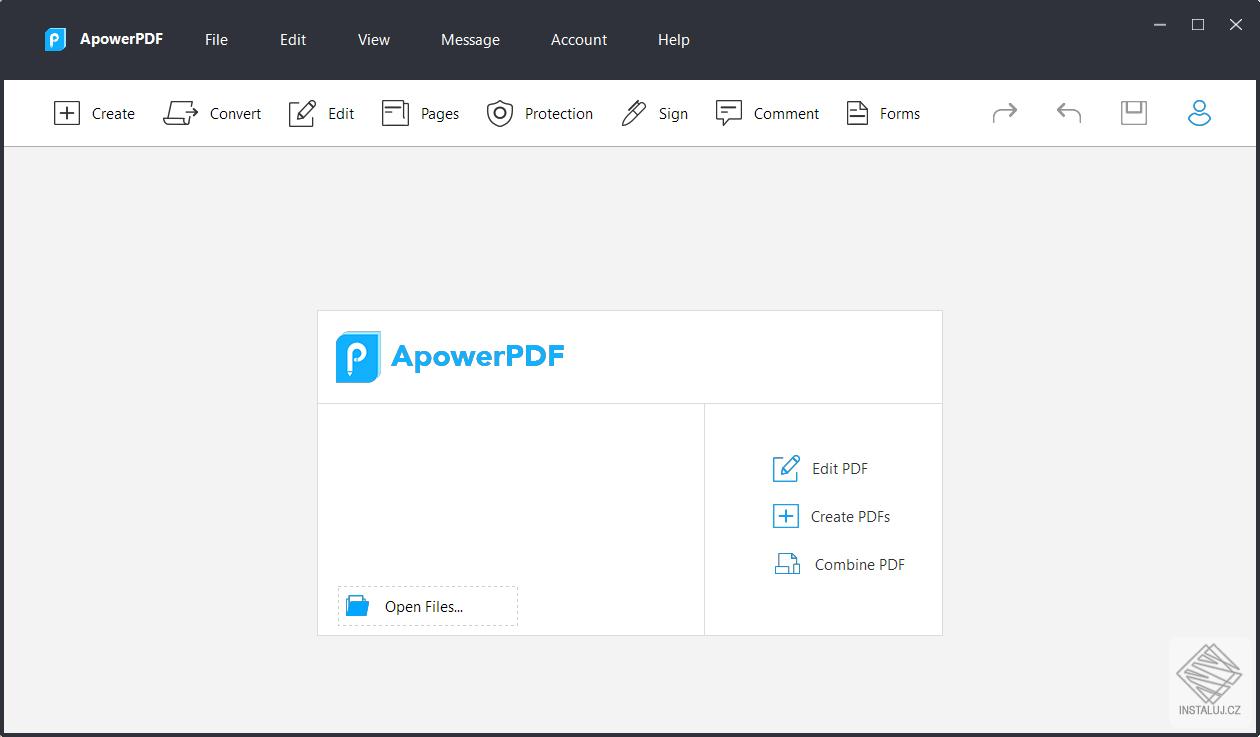This screenshot has width=1260, height=737.
Task: Select the Create toolbar label
Action: [x=113, y=114]
